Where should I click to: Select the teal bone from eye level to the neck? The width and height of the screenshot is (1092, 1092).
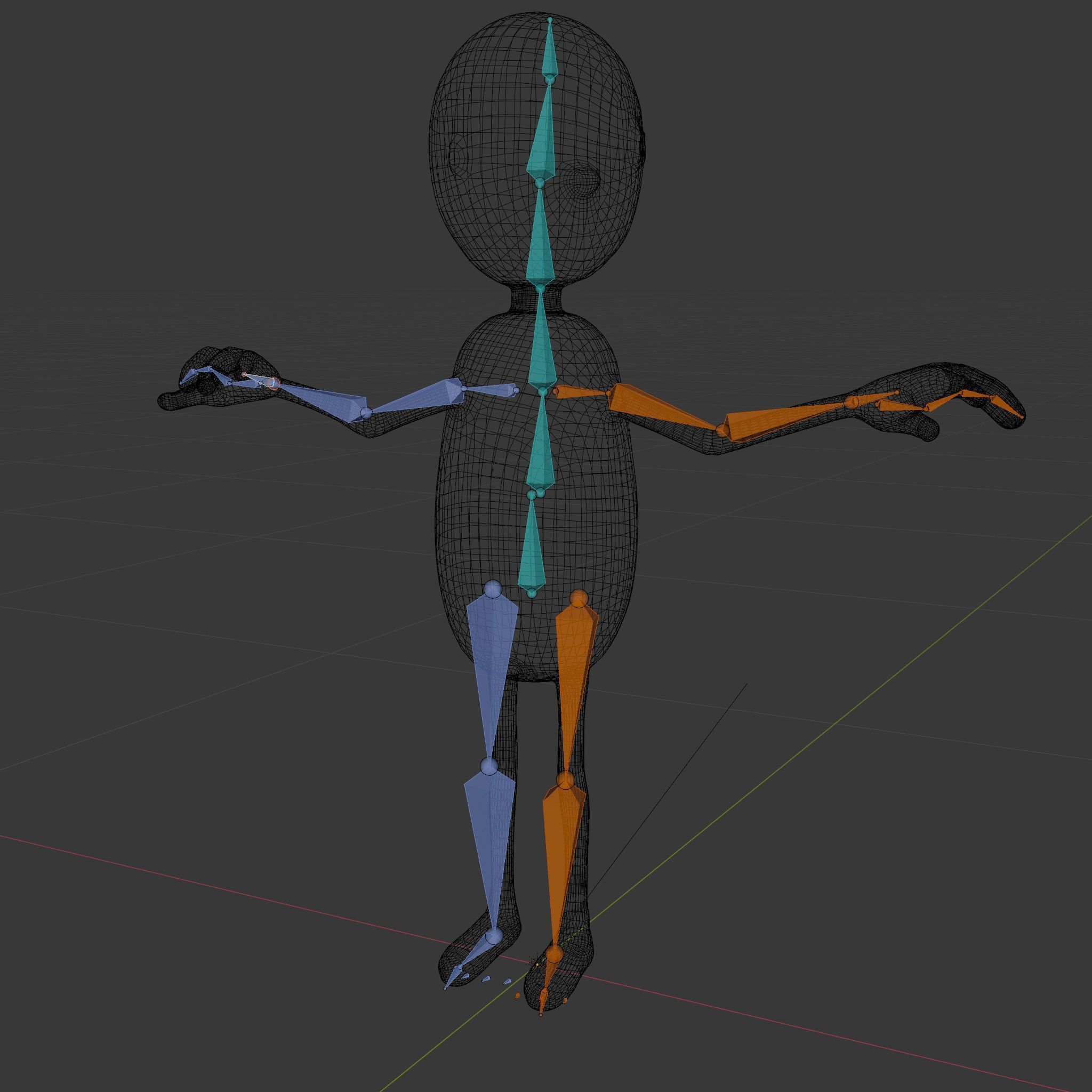coord(540,237)
